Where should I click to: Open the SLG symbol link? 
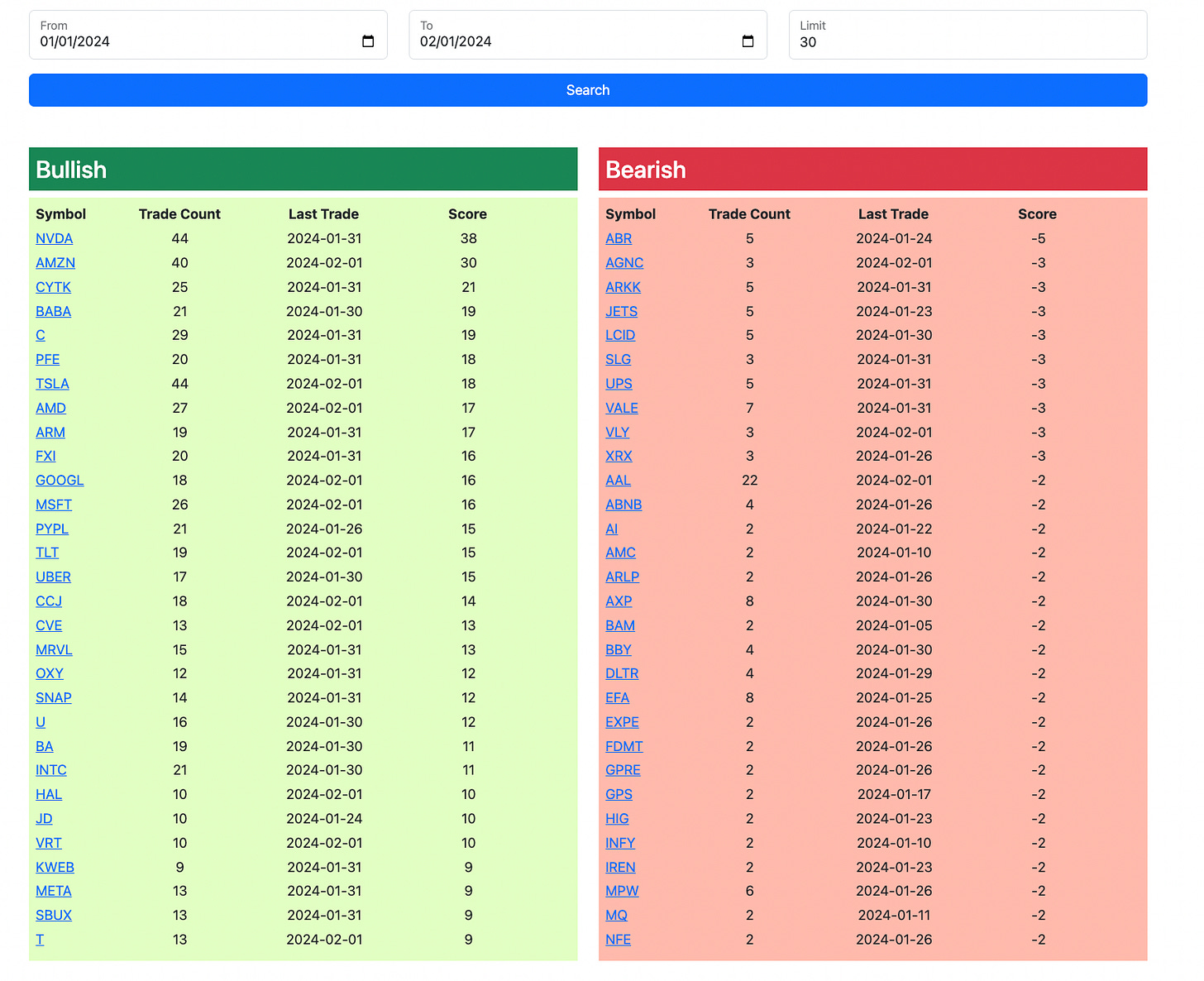pyautogui.click(x=618, y=359)
